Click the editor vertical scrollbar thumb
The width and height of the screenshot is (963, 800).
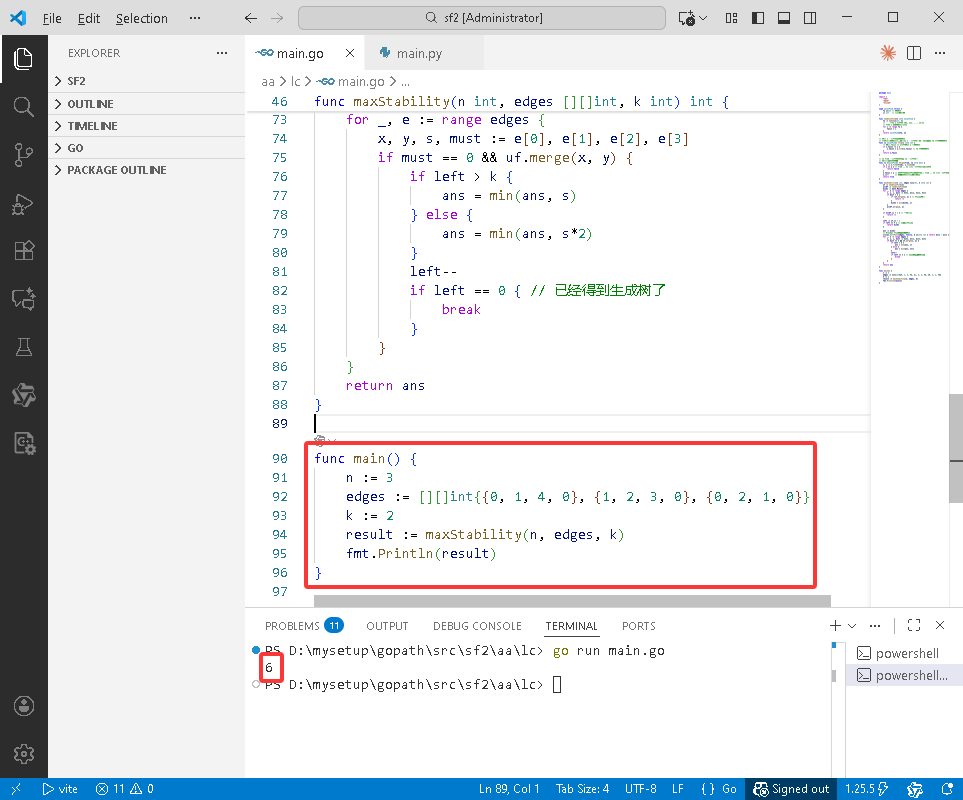click(x=956, y=448)
